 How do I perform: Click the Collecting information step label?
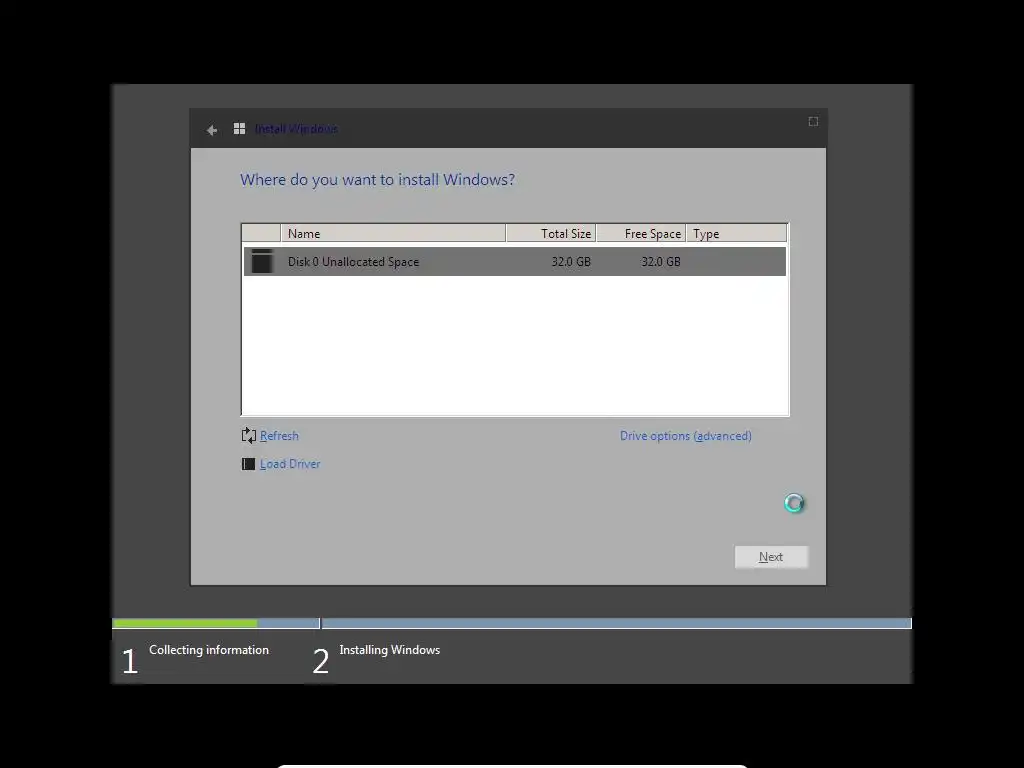click(209, 650)
